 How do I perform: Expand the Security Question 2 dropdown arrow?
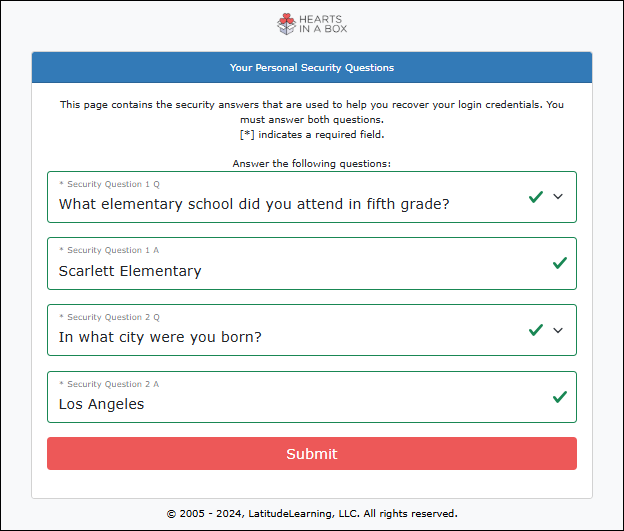pyautogui.click(x=558, y=330)
